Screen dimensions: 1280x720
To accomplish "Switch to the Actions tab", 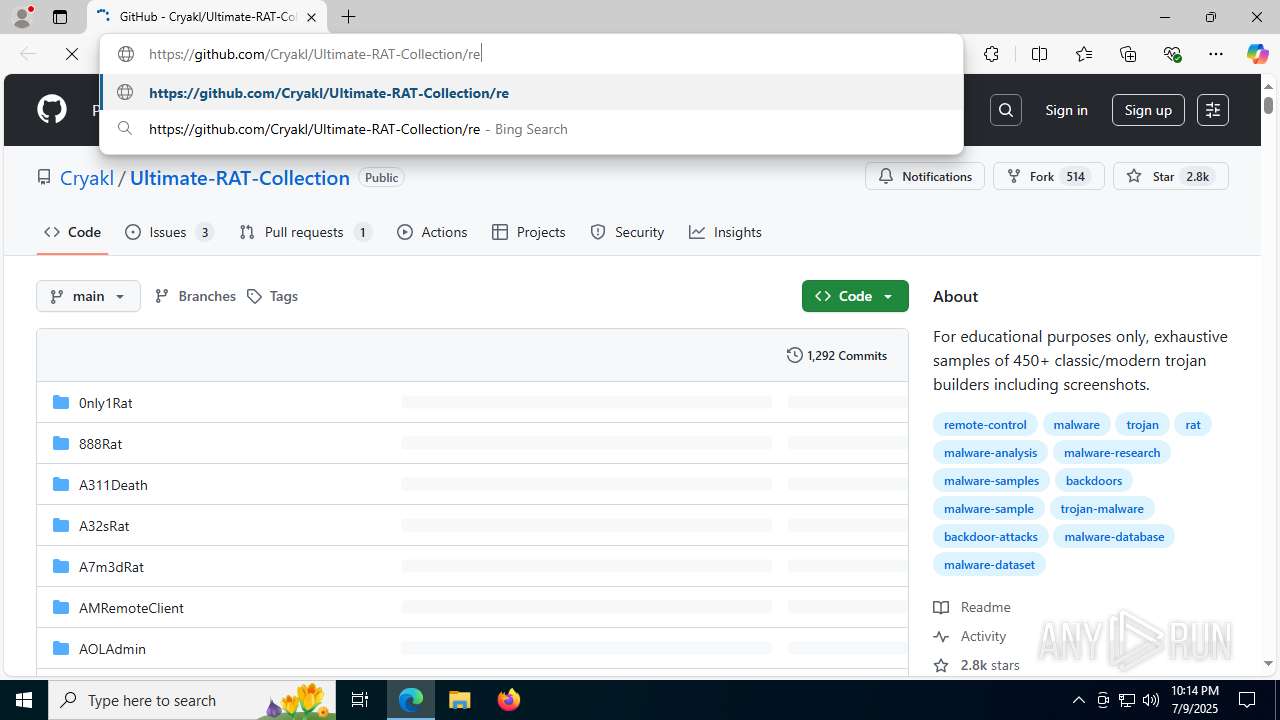I will 432,232.
